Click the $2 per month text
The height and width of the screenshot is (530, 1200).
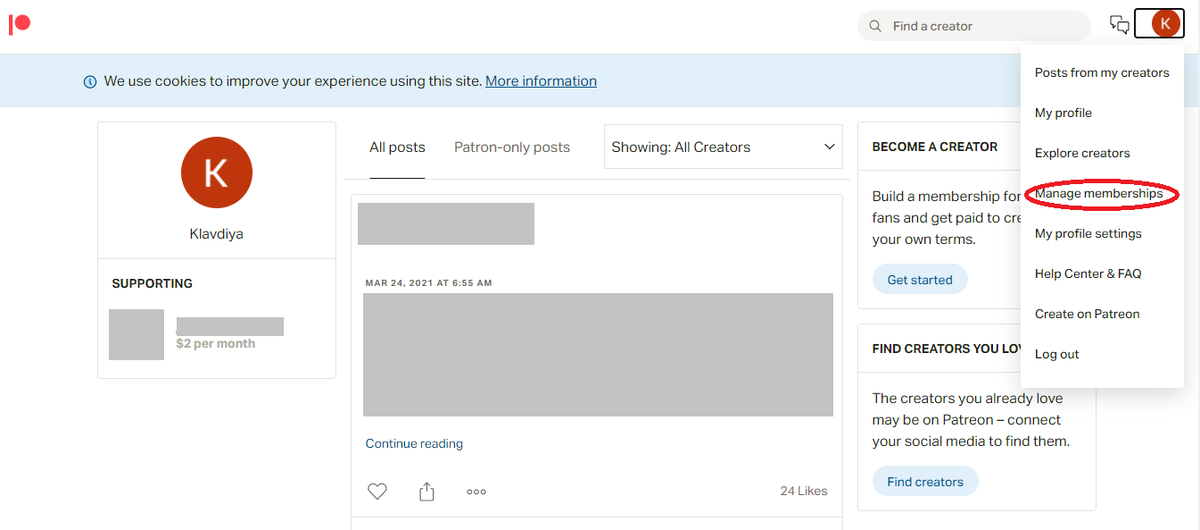coord(215,343)
